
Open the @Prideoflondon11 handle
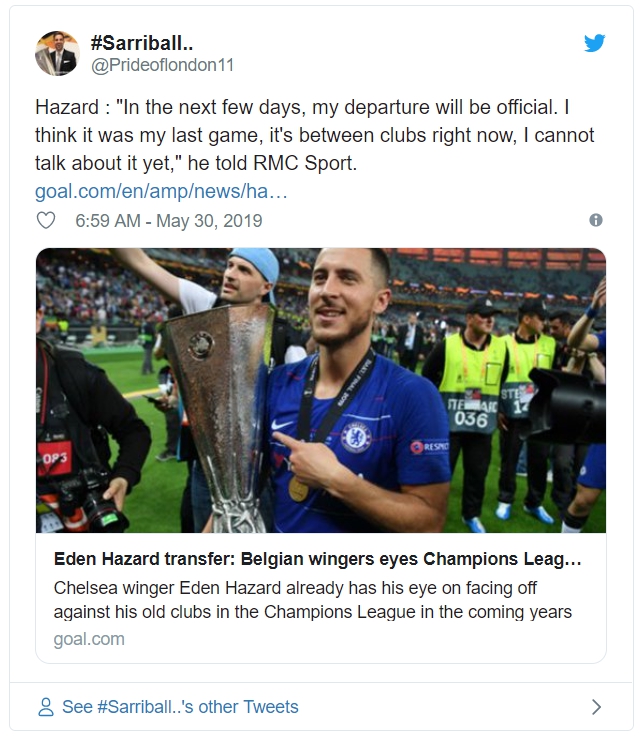coord(162,65)
